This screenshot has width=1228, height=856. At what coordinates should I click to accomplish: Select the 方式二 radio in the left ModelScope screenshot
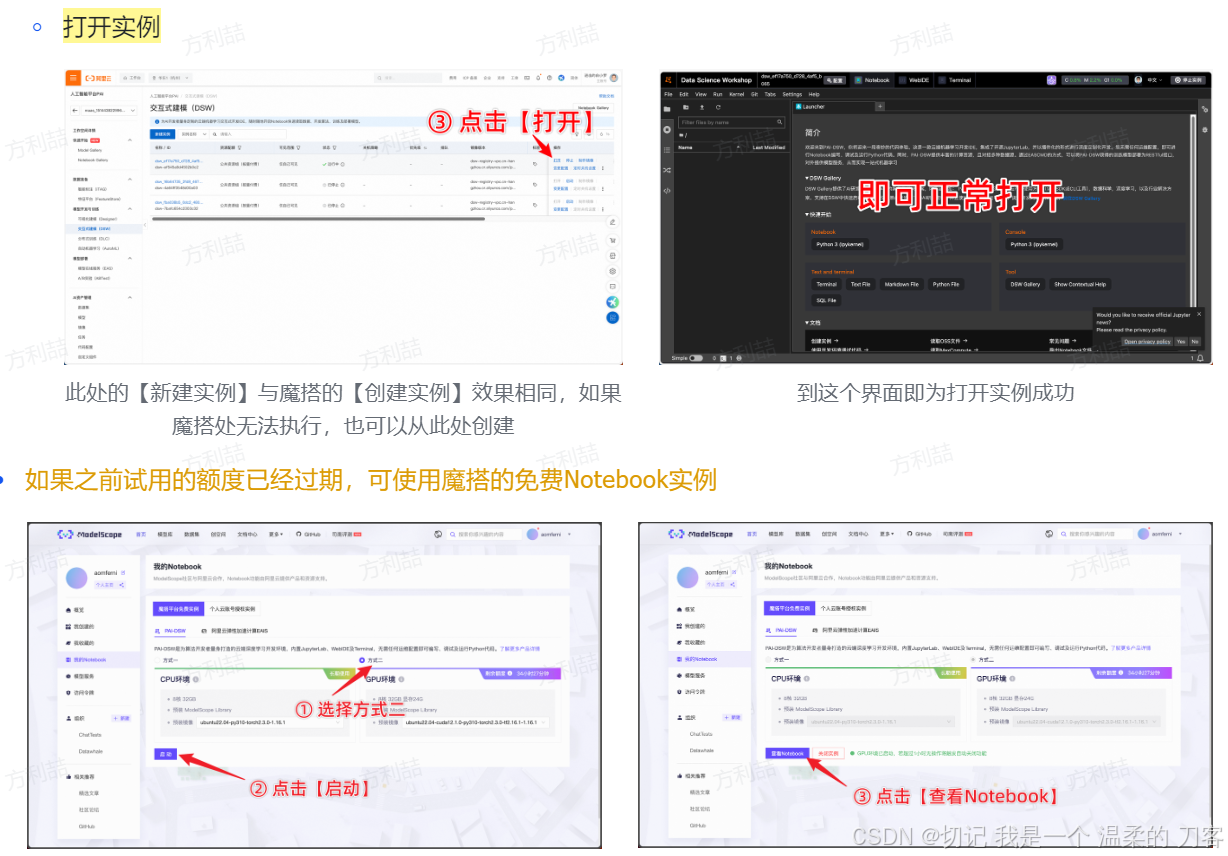click(x=361, y=661)
